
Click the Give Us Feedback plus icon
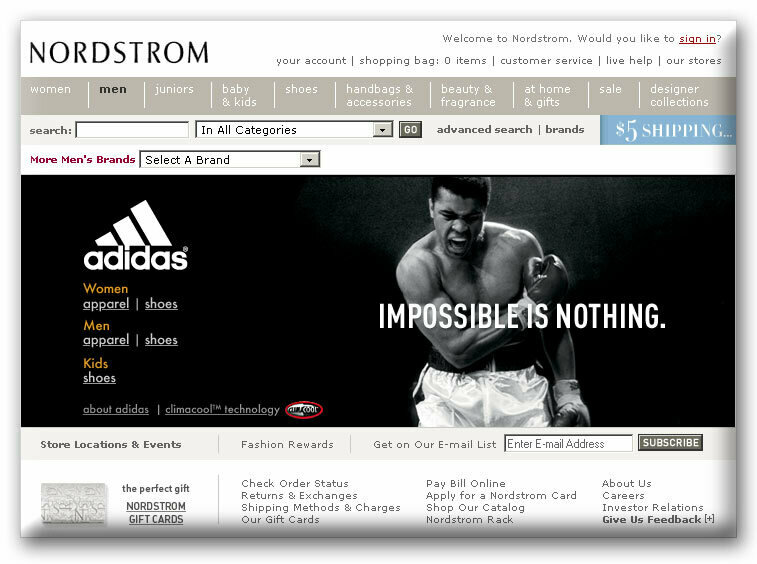pyautogui.click(x=709, y=519)
